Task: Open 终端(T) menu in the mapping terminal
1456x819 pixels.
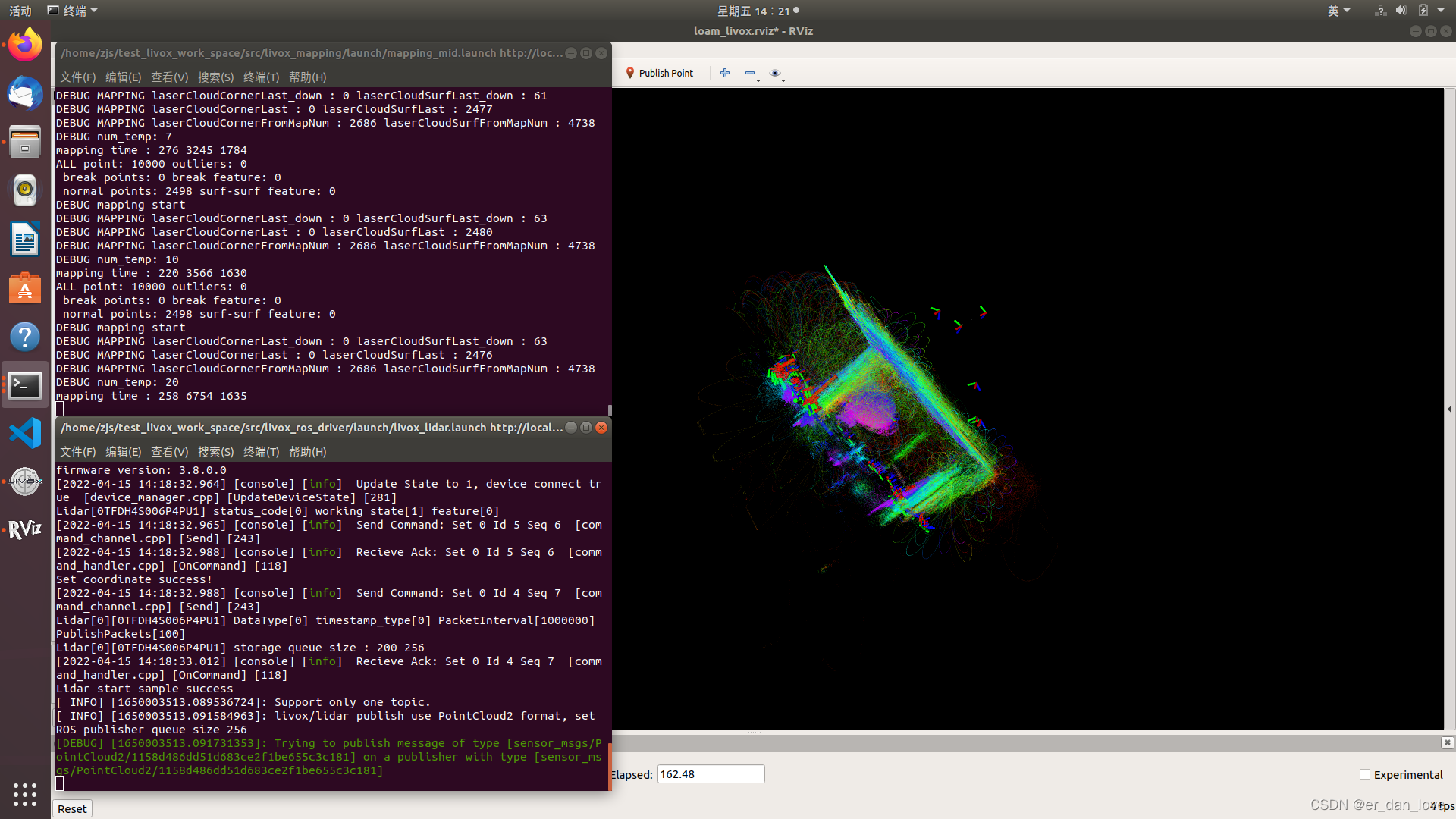Action: click(x=261, y=77)
